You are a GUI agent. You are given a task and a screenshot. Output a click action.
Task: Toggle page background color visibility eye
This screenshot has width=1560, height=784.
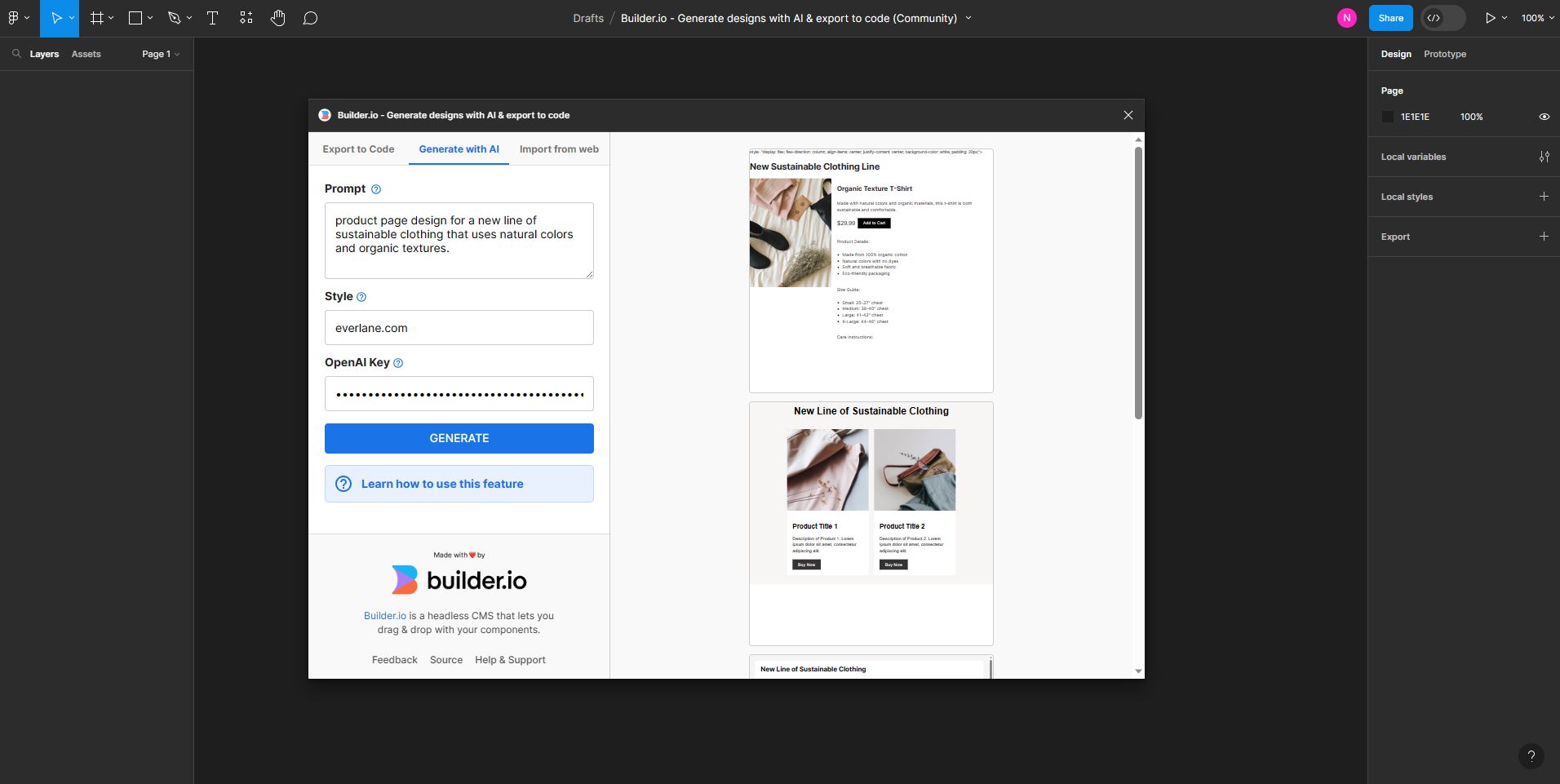[x=1544, y=117]
